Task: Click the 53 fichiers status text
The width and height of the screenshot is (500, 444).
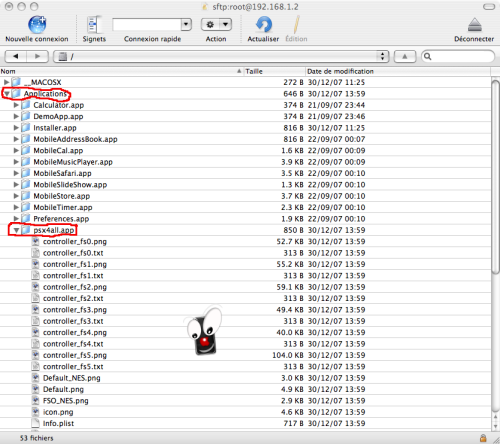Action: 36,438
